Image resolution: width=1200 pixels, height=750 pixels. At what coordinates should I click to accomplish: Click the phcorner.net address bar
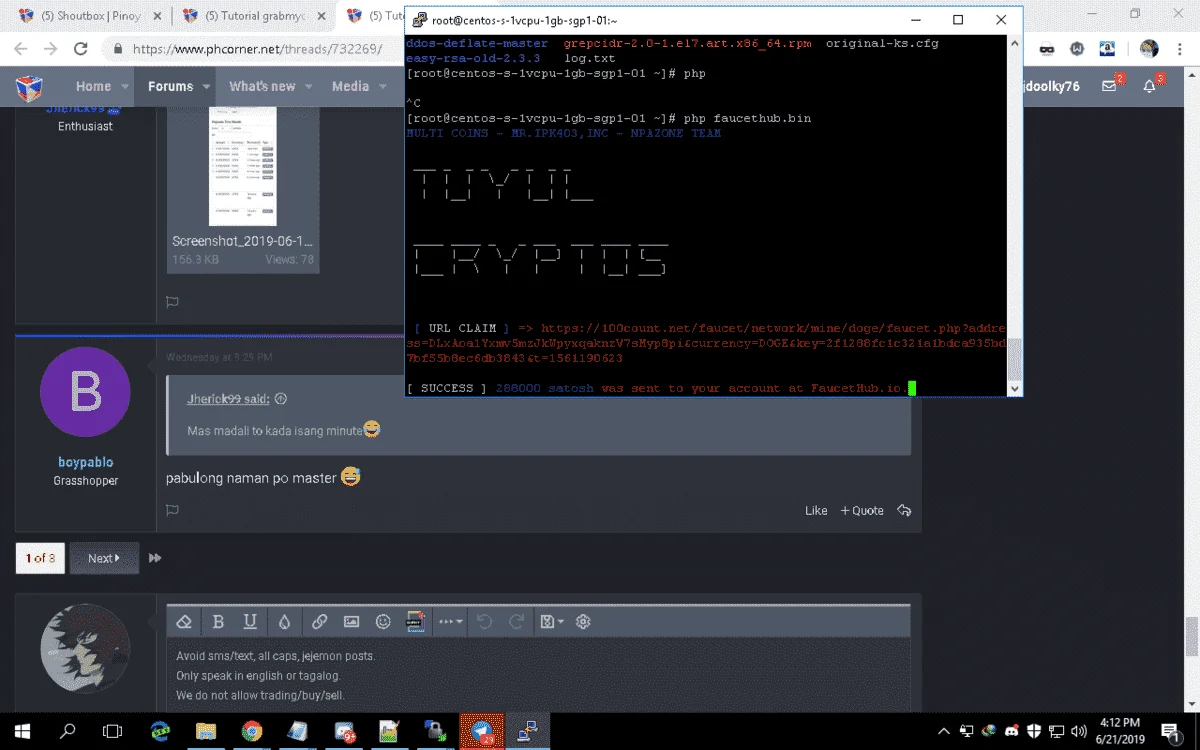point(256,48)
